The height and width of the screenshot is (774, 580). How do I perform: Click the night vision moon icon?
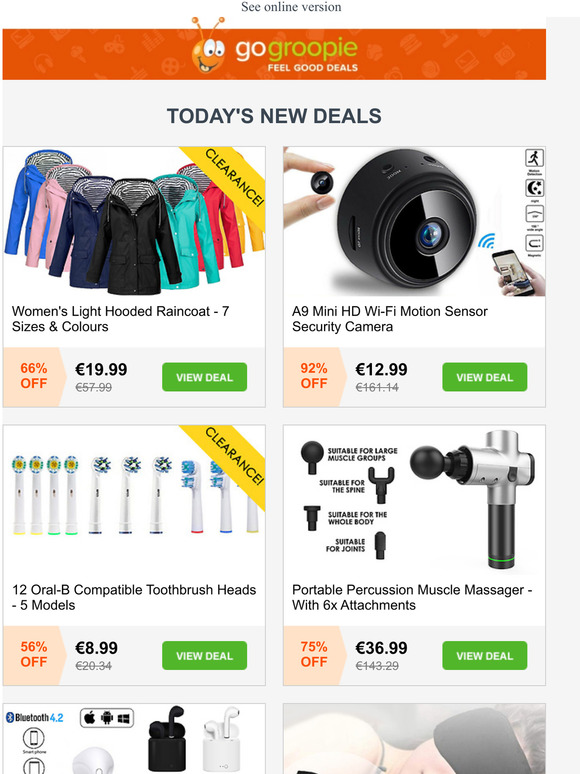[x=534, y=188]
